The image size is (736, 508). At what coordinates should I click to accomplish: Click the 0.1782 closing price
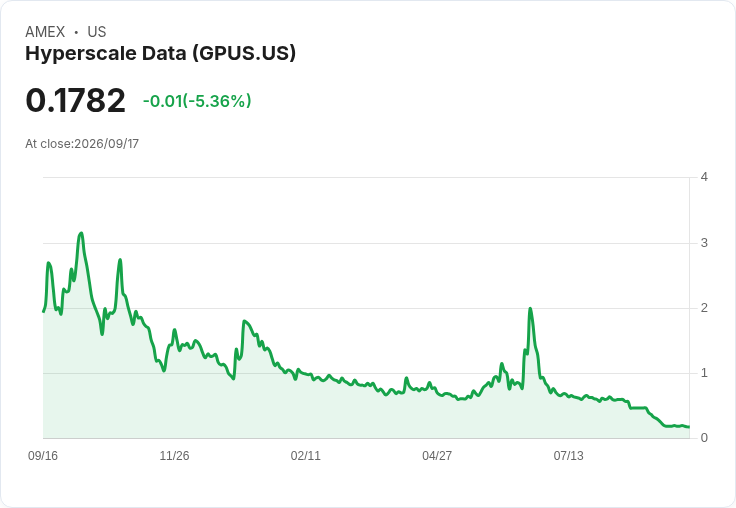(76, 100)
